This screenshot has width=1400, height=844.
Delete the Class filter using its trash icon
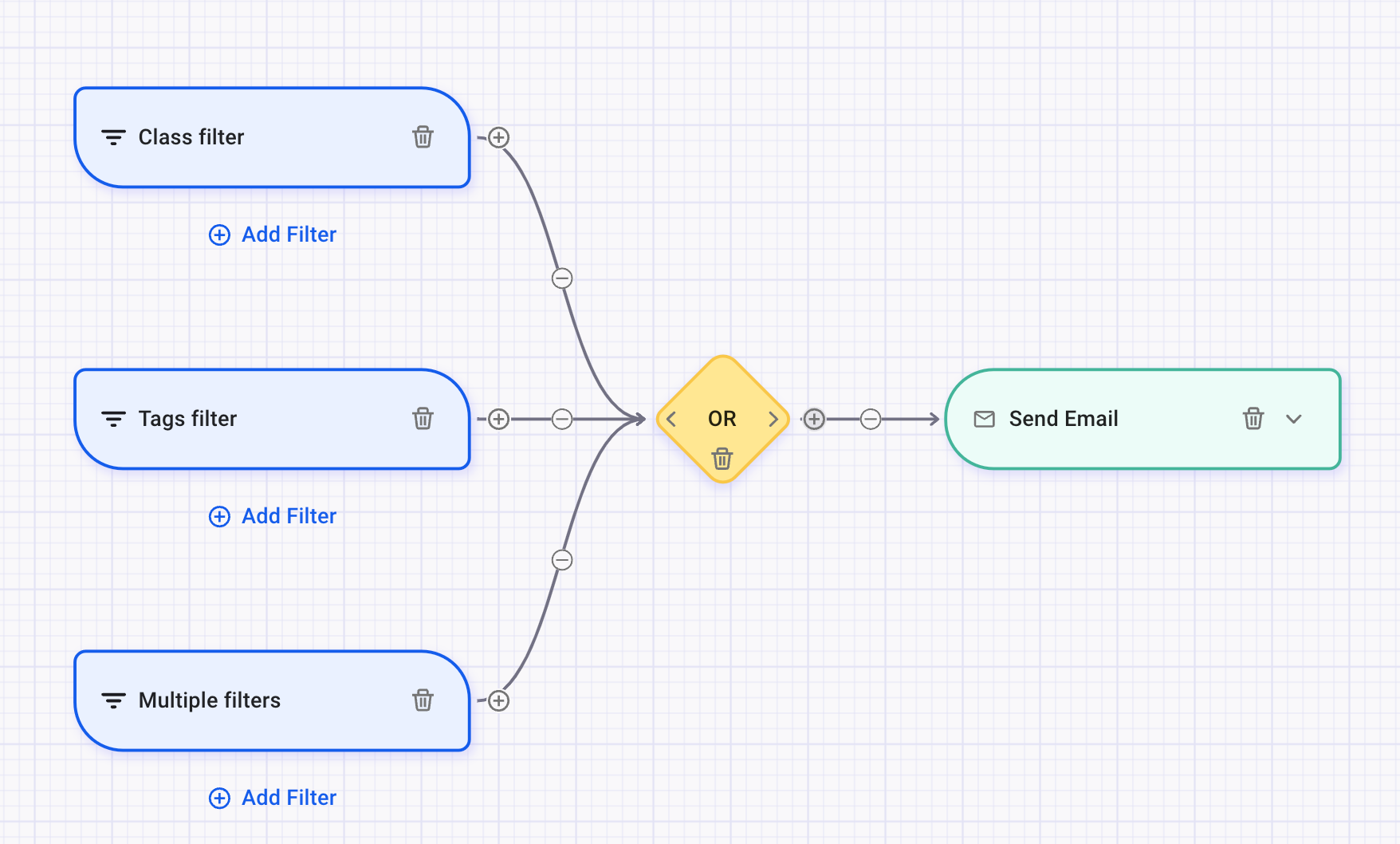pyautogui.click(x=423, y=136)
